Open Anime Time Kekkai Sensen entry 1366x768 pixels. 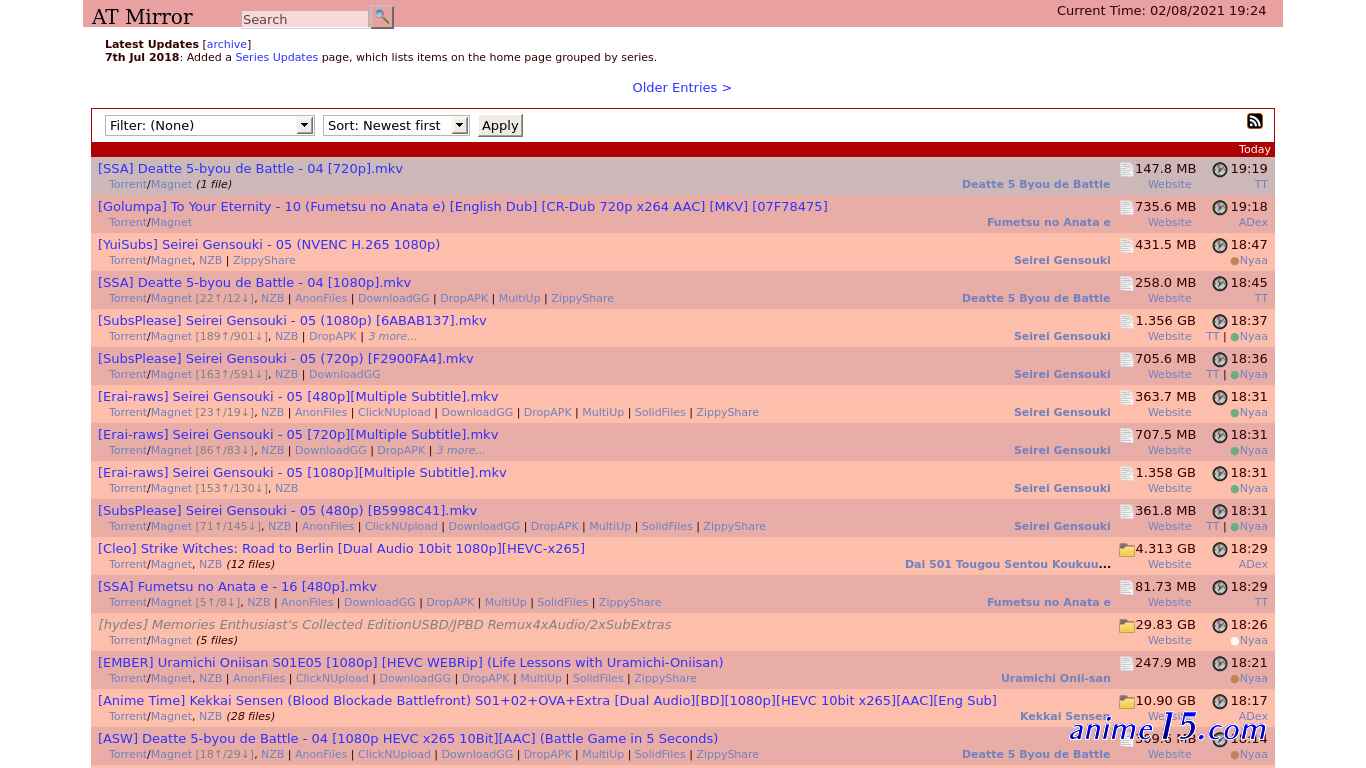coord(547,700)
